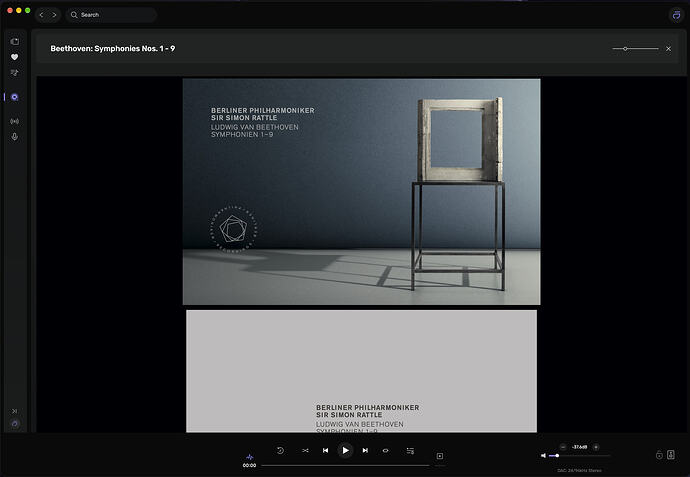Click the green macOS fullscreen button
690x477 pixels.
point(27,10)
